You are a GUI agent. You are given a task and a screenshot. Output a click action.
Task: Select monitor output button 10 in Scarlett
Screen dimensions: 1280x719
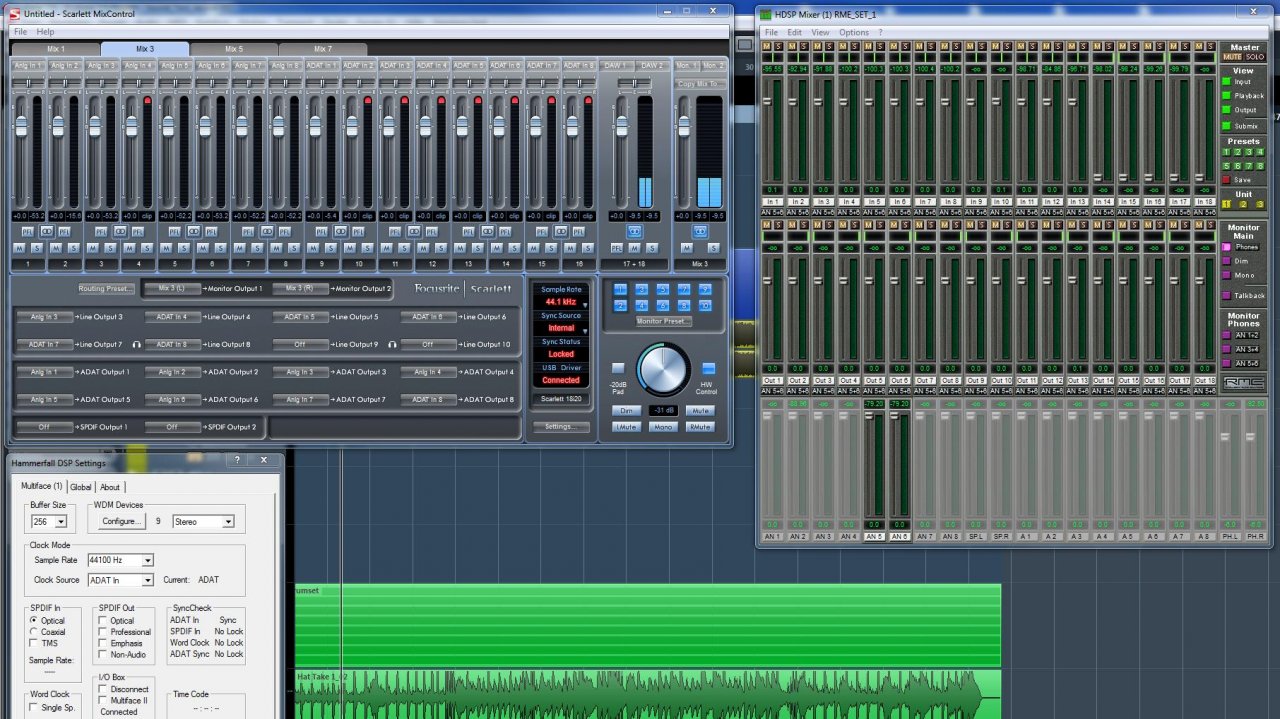(705, 305)
